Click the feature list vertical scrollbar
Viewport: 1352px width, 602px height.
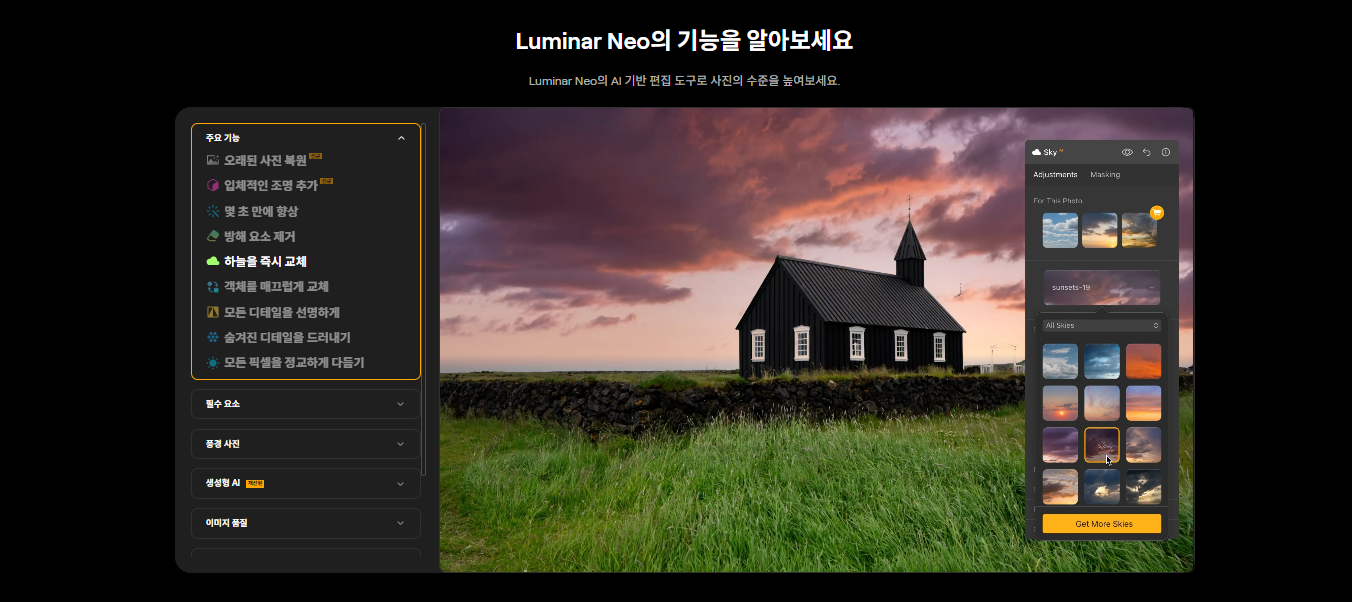424,300
